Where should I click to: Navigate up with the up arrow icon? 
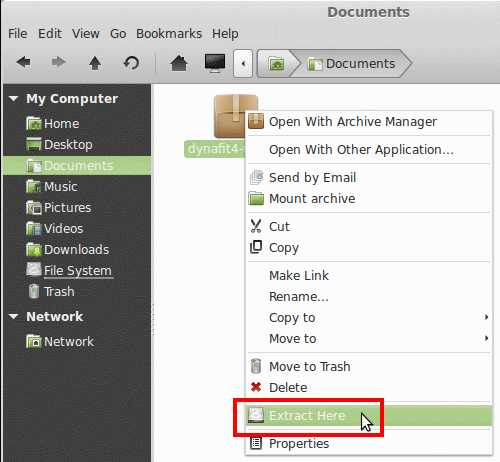pos(95,63)
